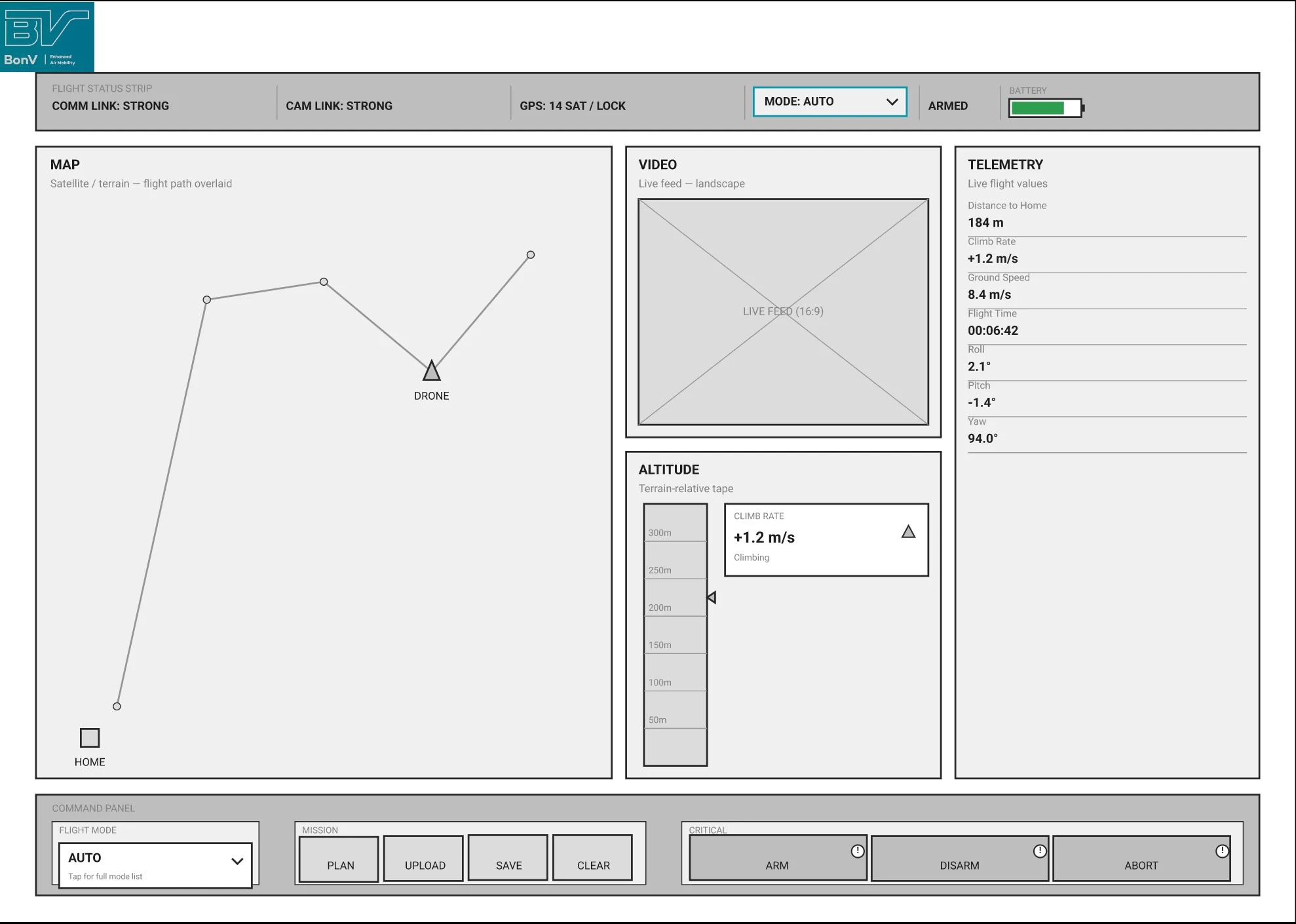Click the PLAN mission button
The image size is (1296, 924).
339,858
